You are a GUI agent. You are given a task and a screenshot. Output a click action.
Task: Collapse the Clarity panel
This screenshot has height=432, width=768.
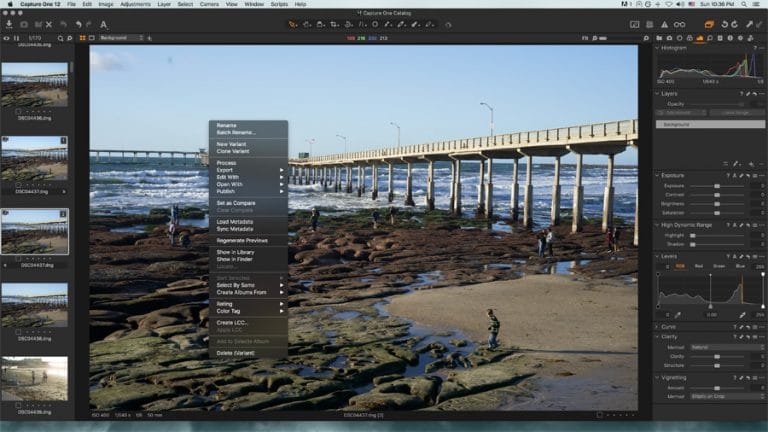coord(658,337)
